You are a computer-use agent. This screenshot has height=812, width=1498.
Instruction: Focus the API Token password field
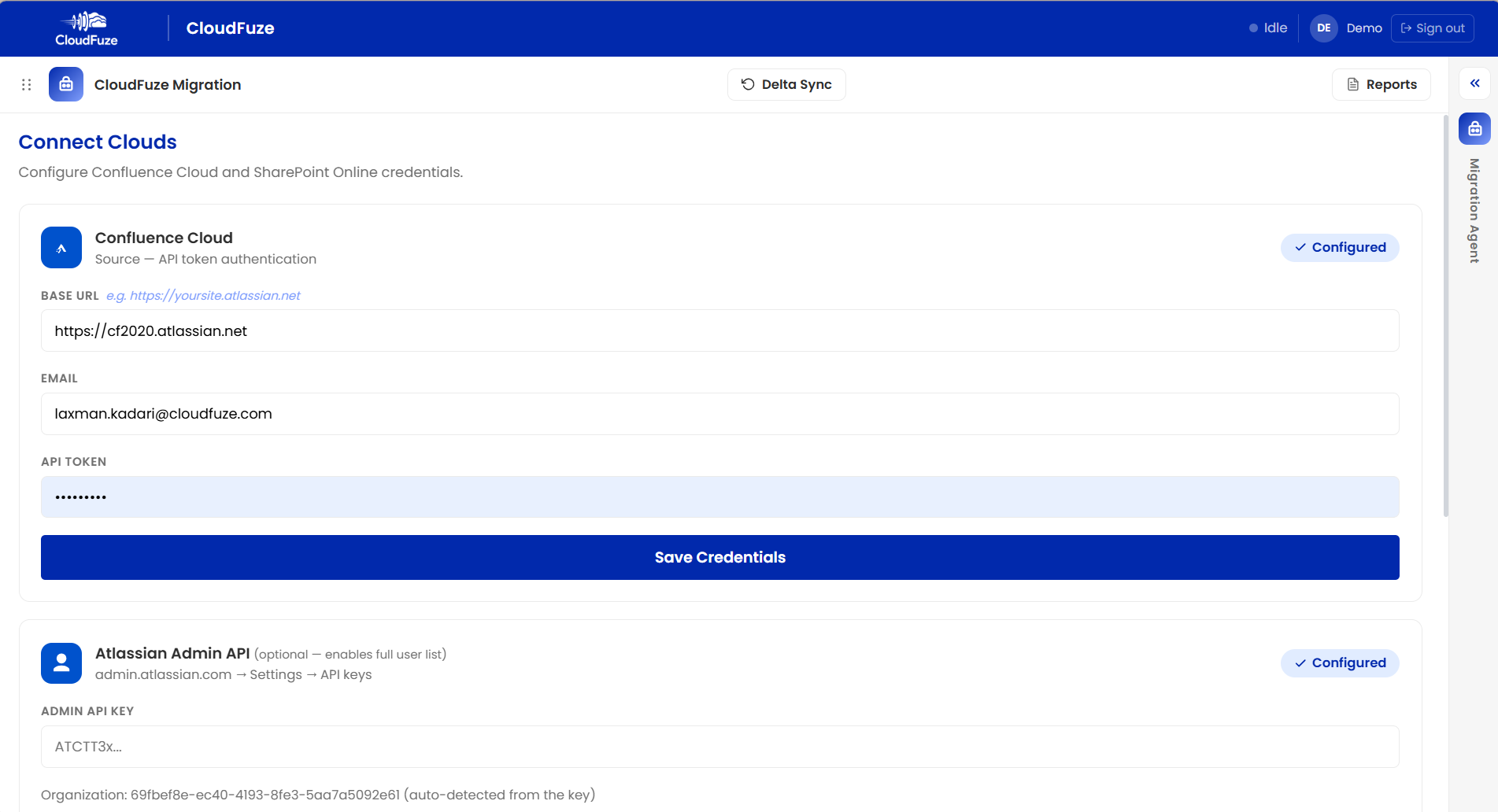pyautogui.click(x=720, y=496)
